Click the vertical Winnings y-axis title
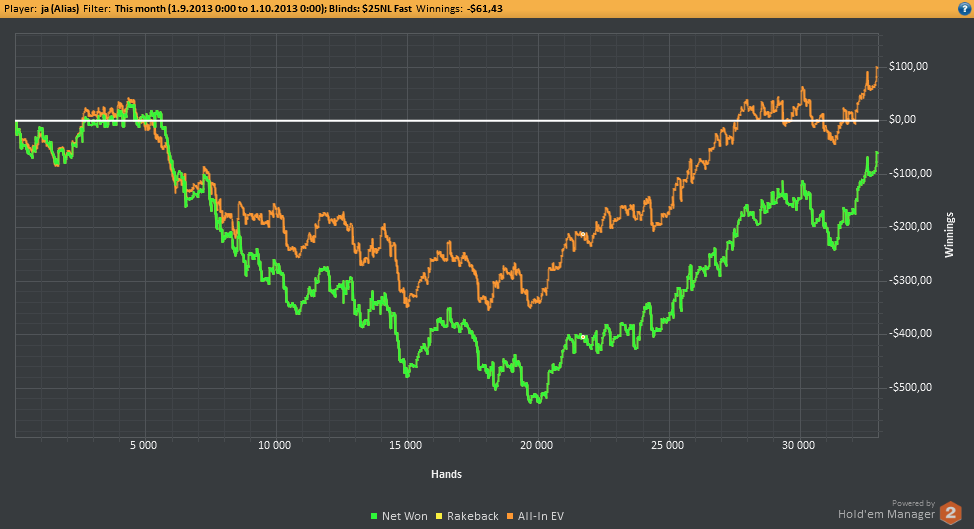 pos(950,234)
